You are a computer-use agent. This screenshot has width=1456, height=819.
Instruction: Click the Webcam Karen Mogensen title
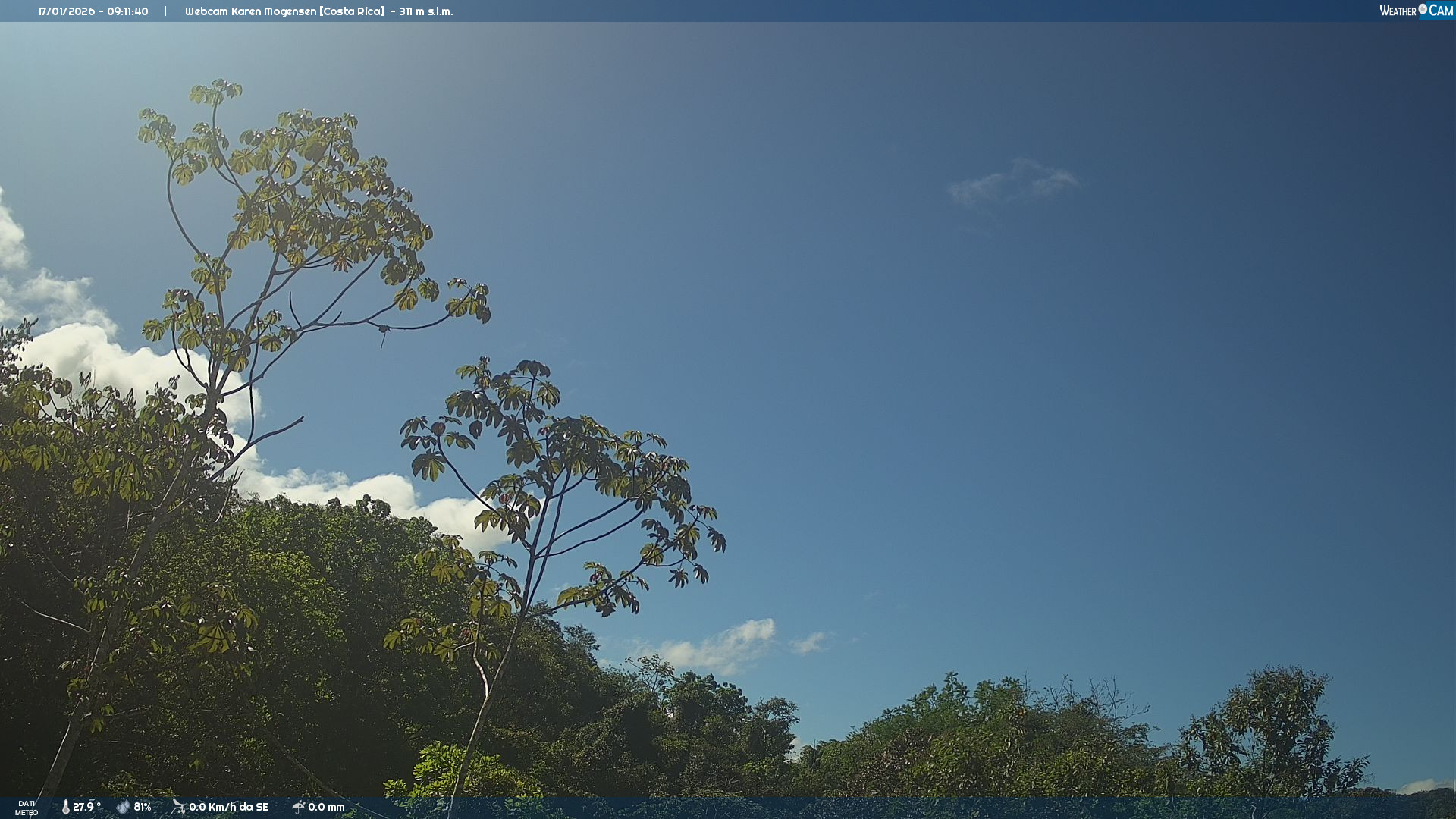click(x=250, y=11)
